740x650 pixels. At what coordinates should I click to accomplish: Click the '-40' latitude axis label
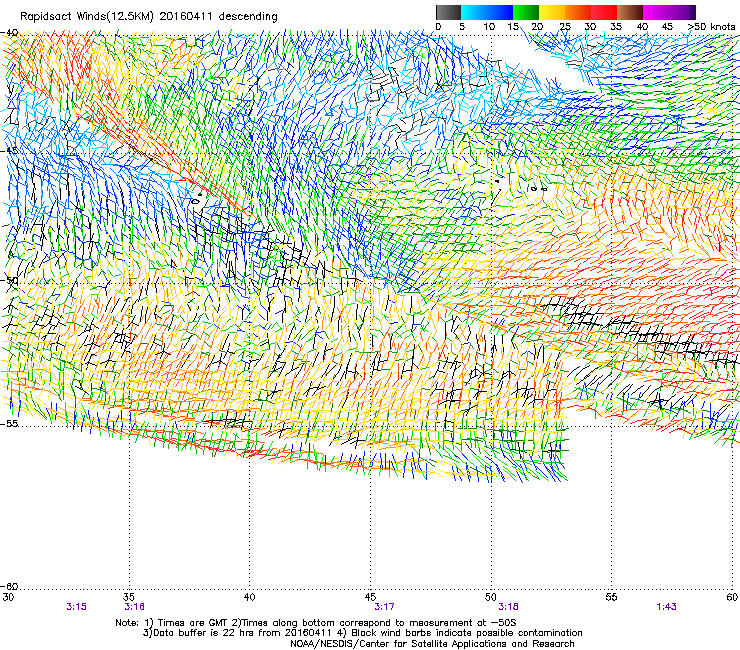9,32
